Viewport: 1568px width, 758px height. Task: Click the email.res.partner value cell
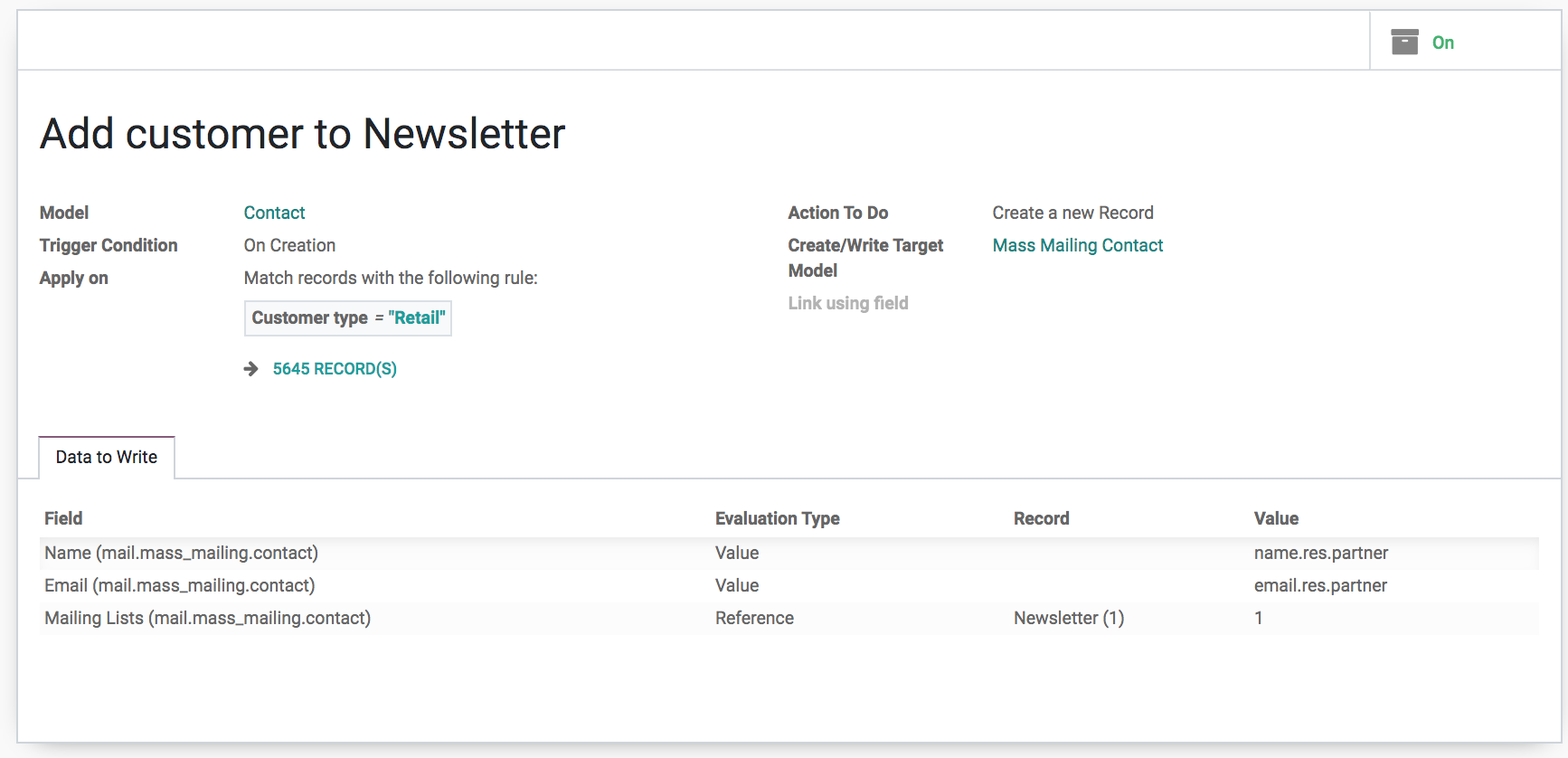click(x=1320, y=586)
